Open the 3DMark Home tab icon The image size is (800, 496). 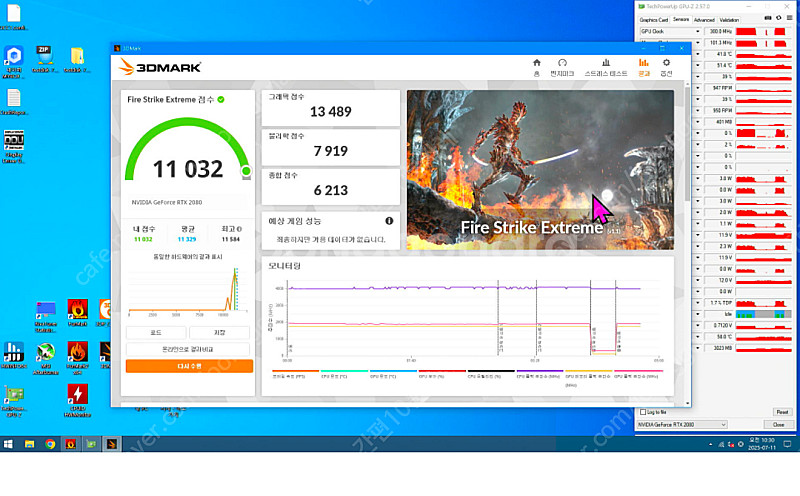[536, 67]
